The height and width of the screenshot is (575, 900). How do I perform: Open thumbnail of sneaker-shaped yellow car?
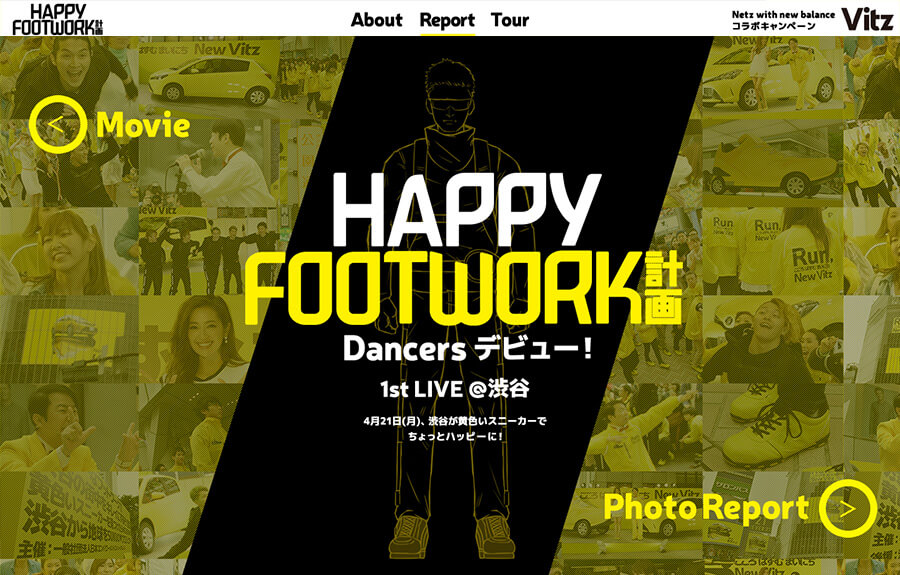tap(773, 164)
